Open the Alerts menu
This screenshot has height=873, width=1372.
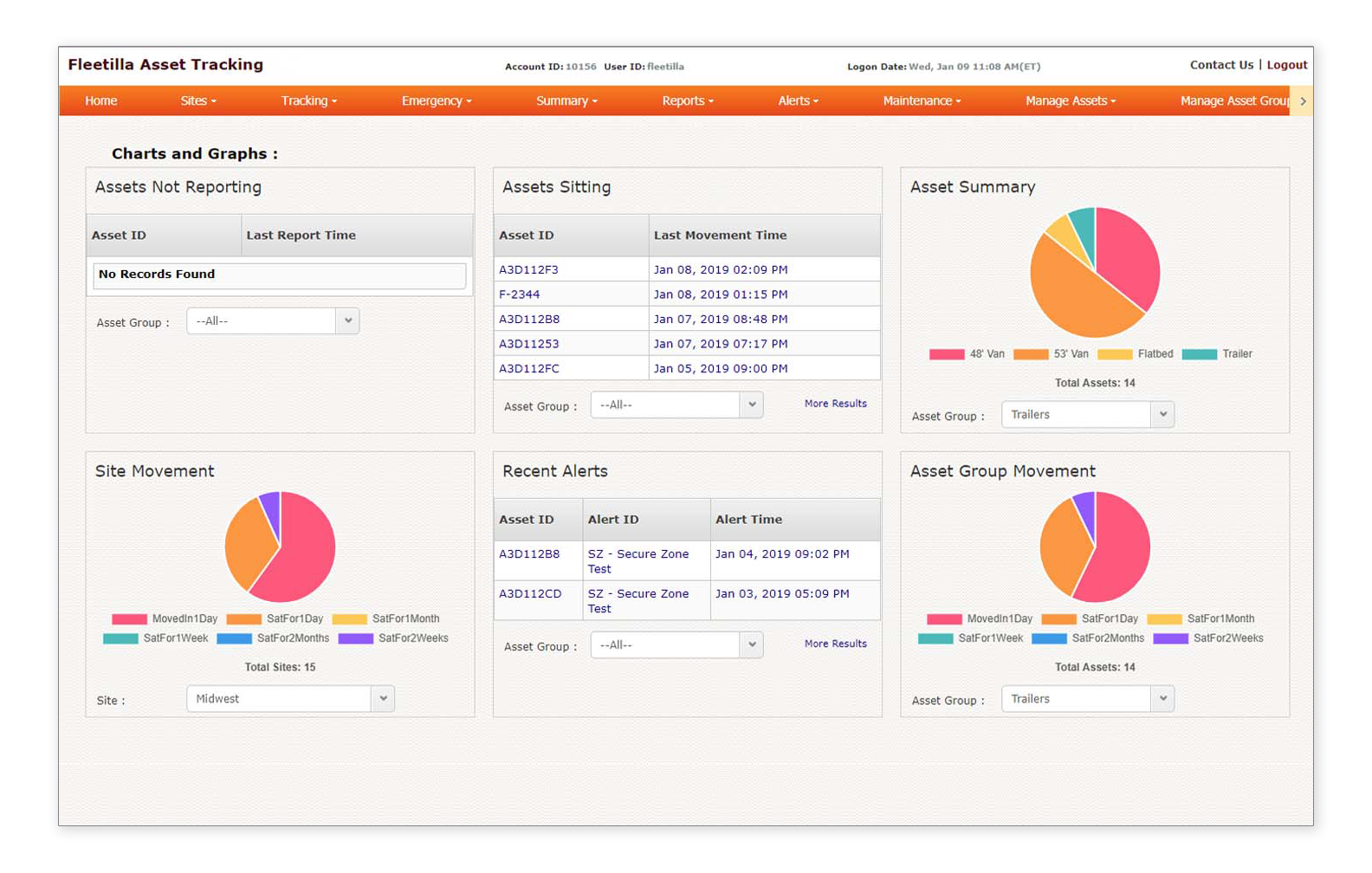click(x=798, y=100)
